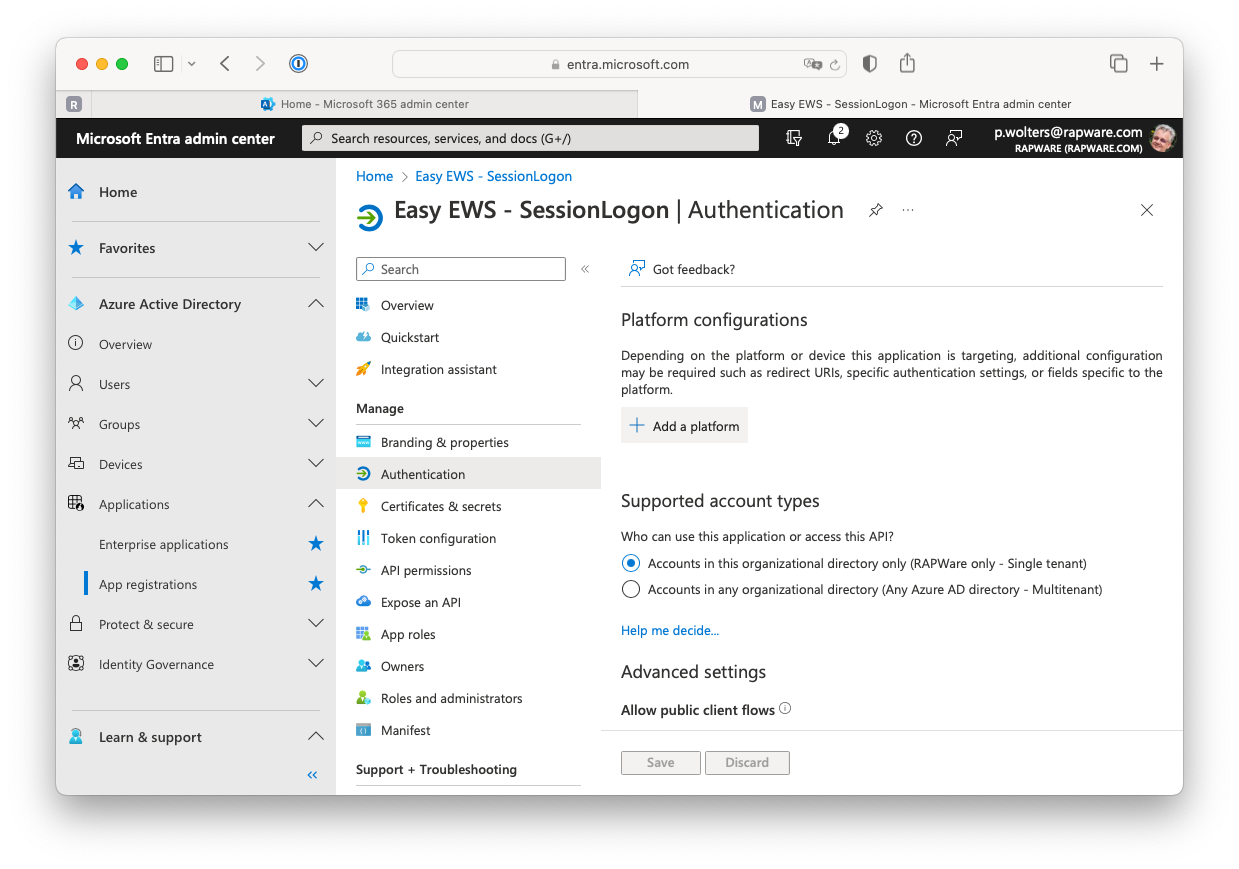The height and width of the screenshot is (869, 1239).
Task: Open a new Safari tab with plus
Action: [x=1156, y=64]
